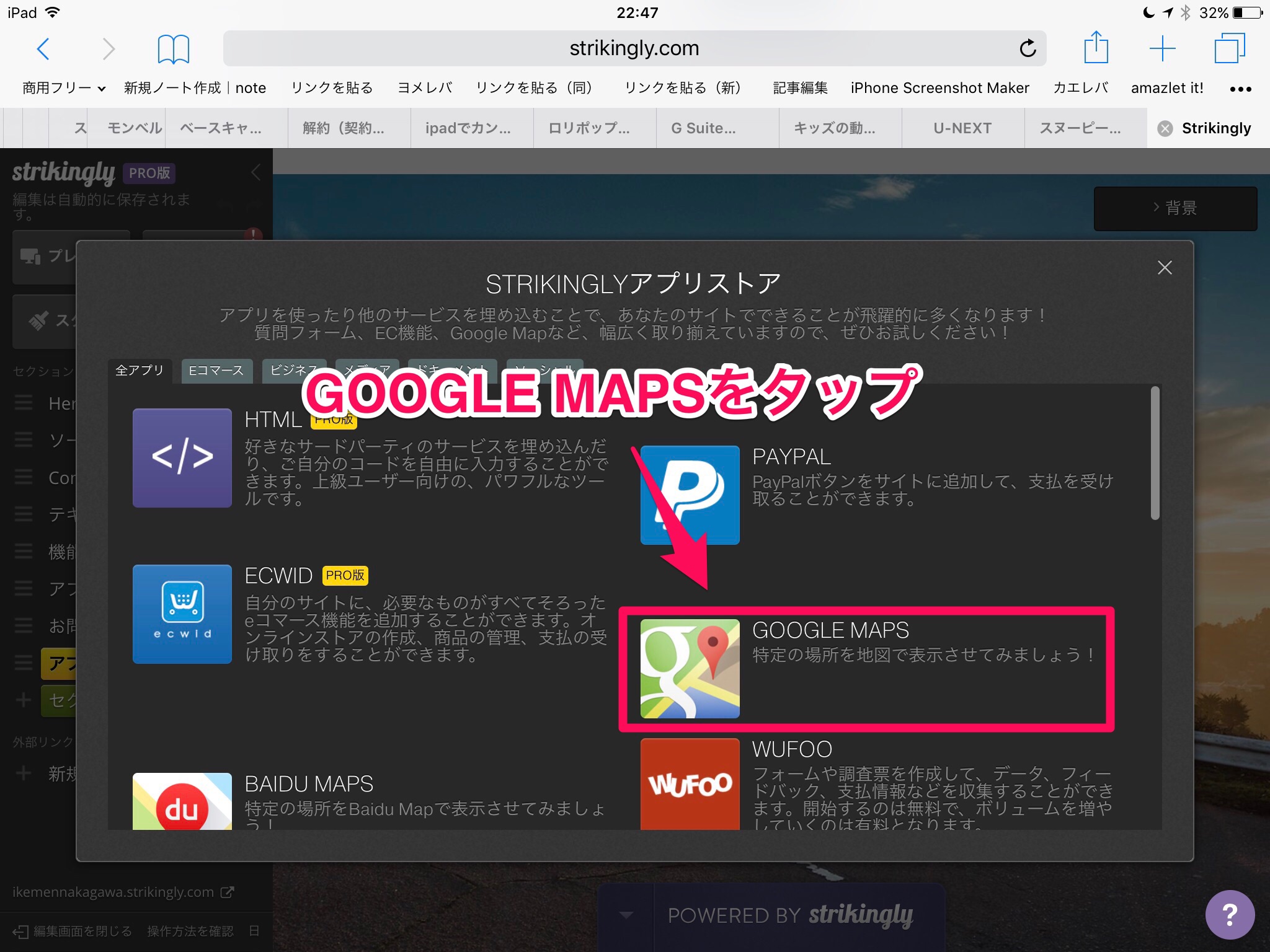The image size is (1270, 952).
Task: Reload the strikingly.com page
Action: coord(1028,48)
